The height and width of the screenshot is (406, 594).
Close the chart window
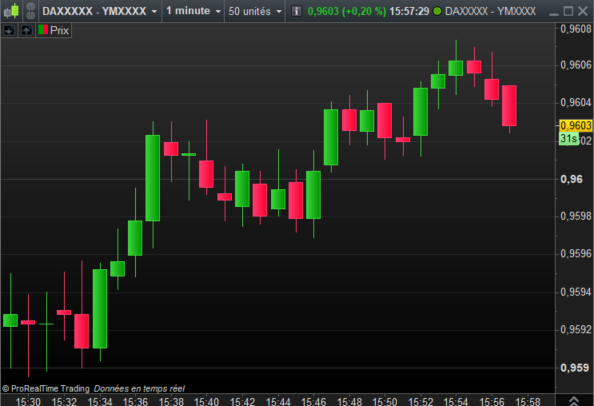583,11
